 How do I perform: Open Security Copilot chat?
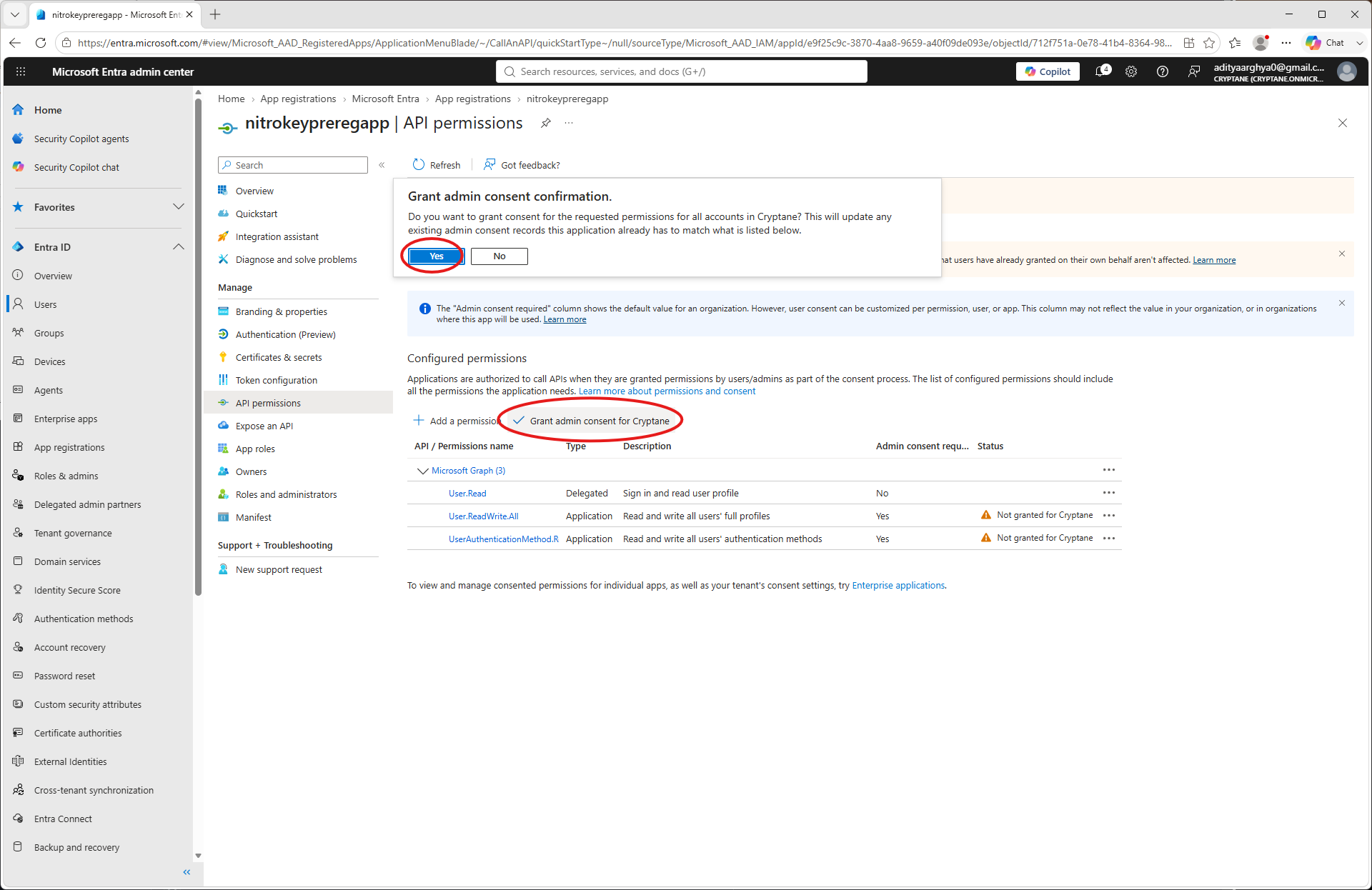click(x=76, y=168)
